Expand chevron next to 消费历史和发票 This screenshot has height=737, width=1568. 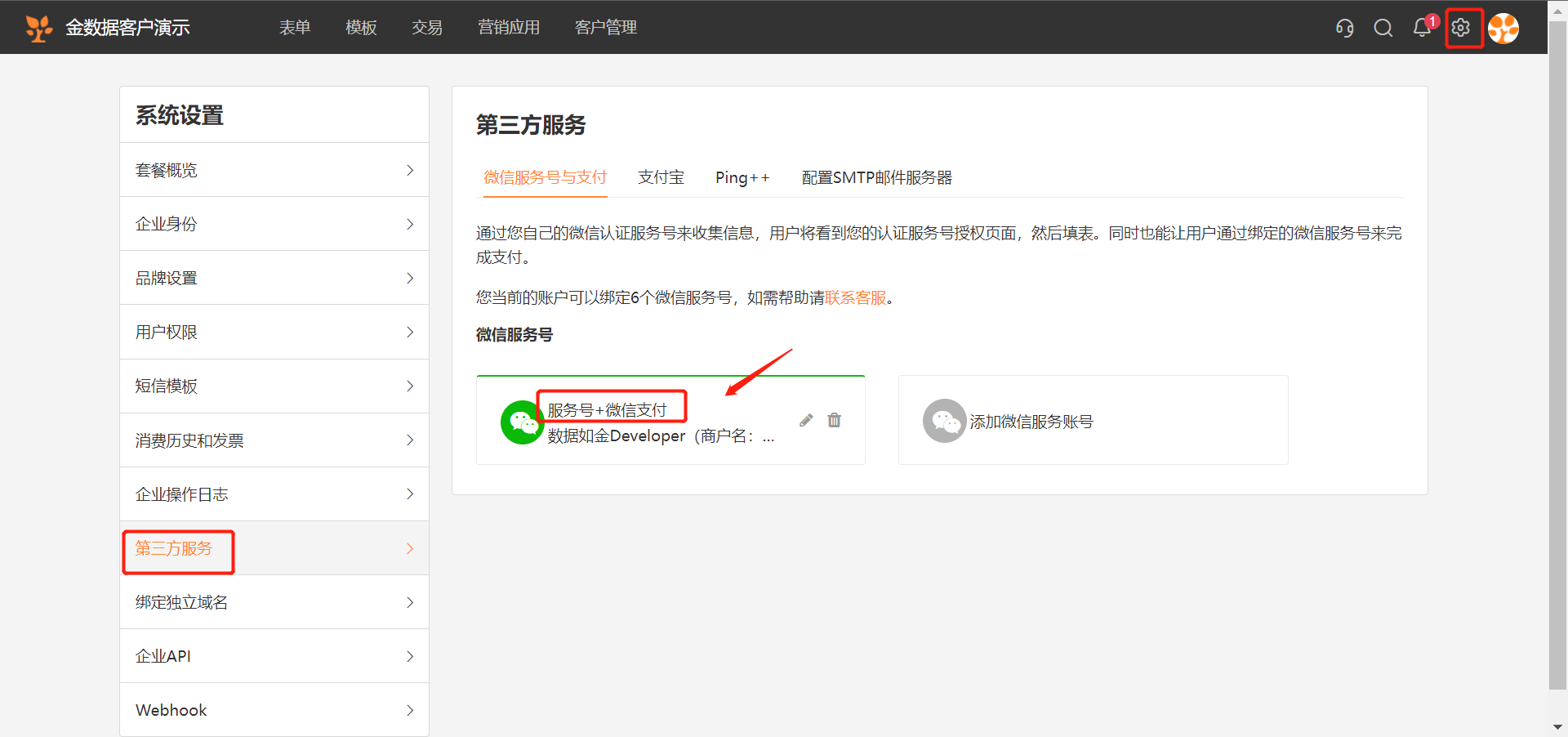410,440
